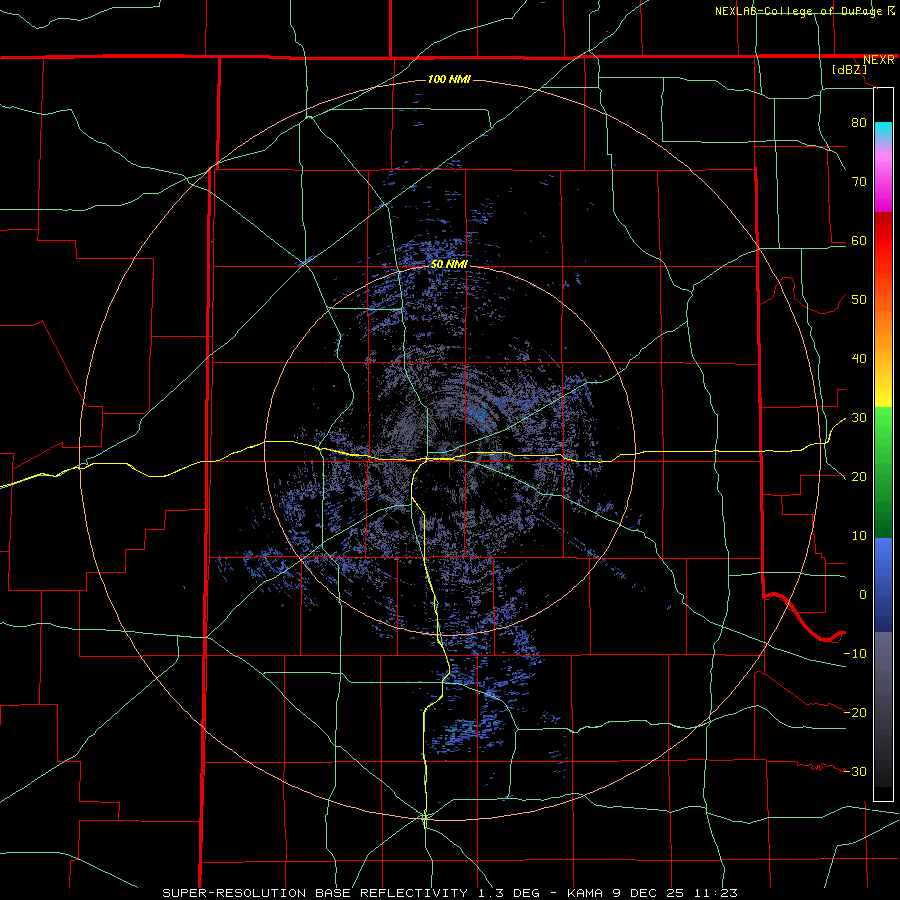Click the 80 value on the dBZ scale
Viewport: 900px width, 900px height.
point(859,122)
